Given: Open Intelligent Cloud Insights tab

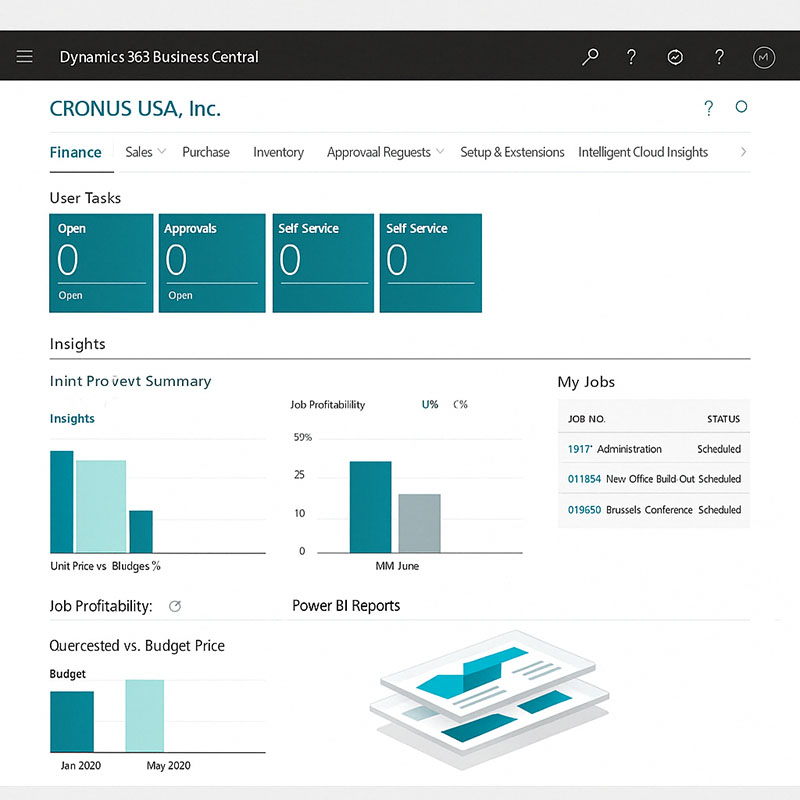Looking at the screenshot, I should coord(642,152).
